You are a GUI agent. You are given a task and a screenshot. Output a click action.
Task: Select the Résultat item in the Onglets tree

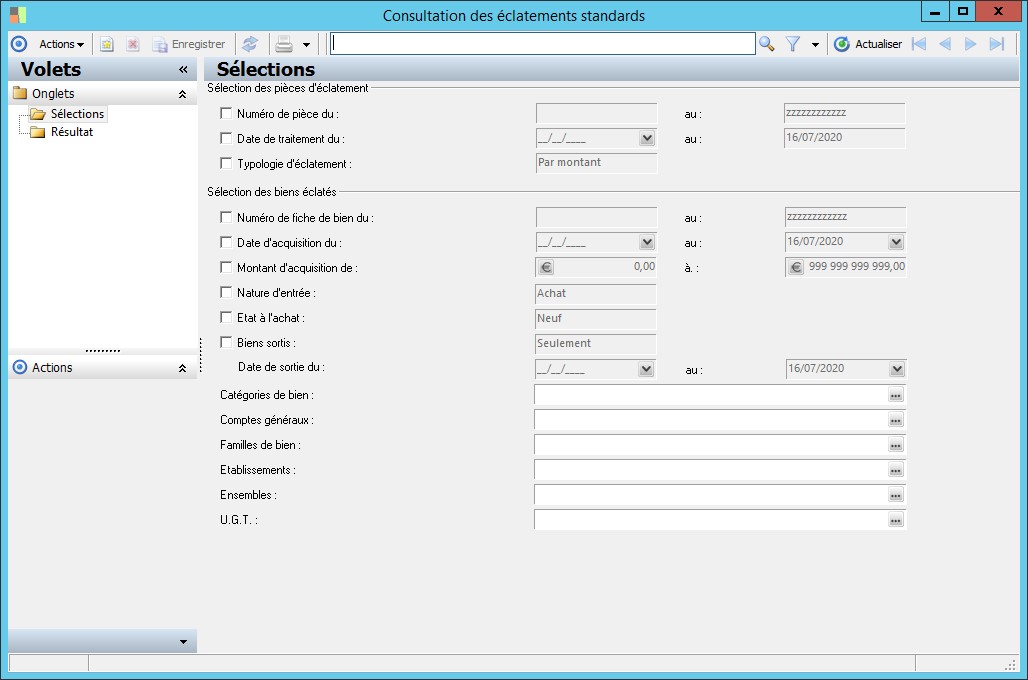tap(71, 132)
